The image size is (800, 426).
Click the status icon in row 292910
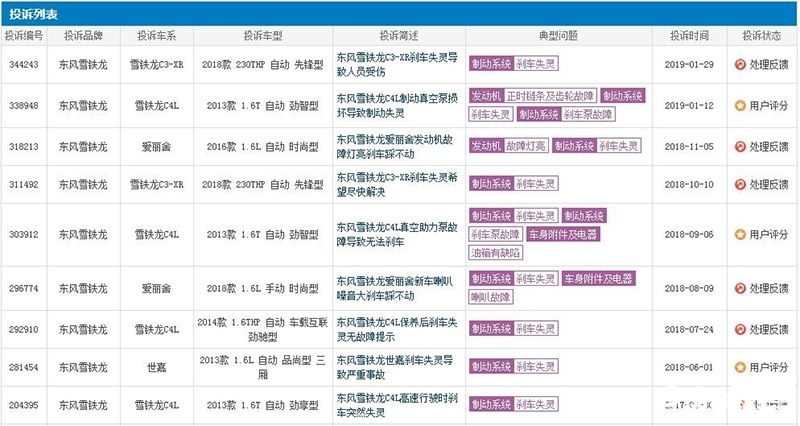coord(740,330)
